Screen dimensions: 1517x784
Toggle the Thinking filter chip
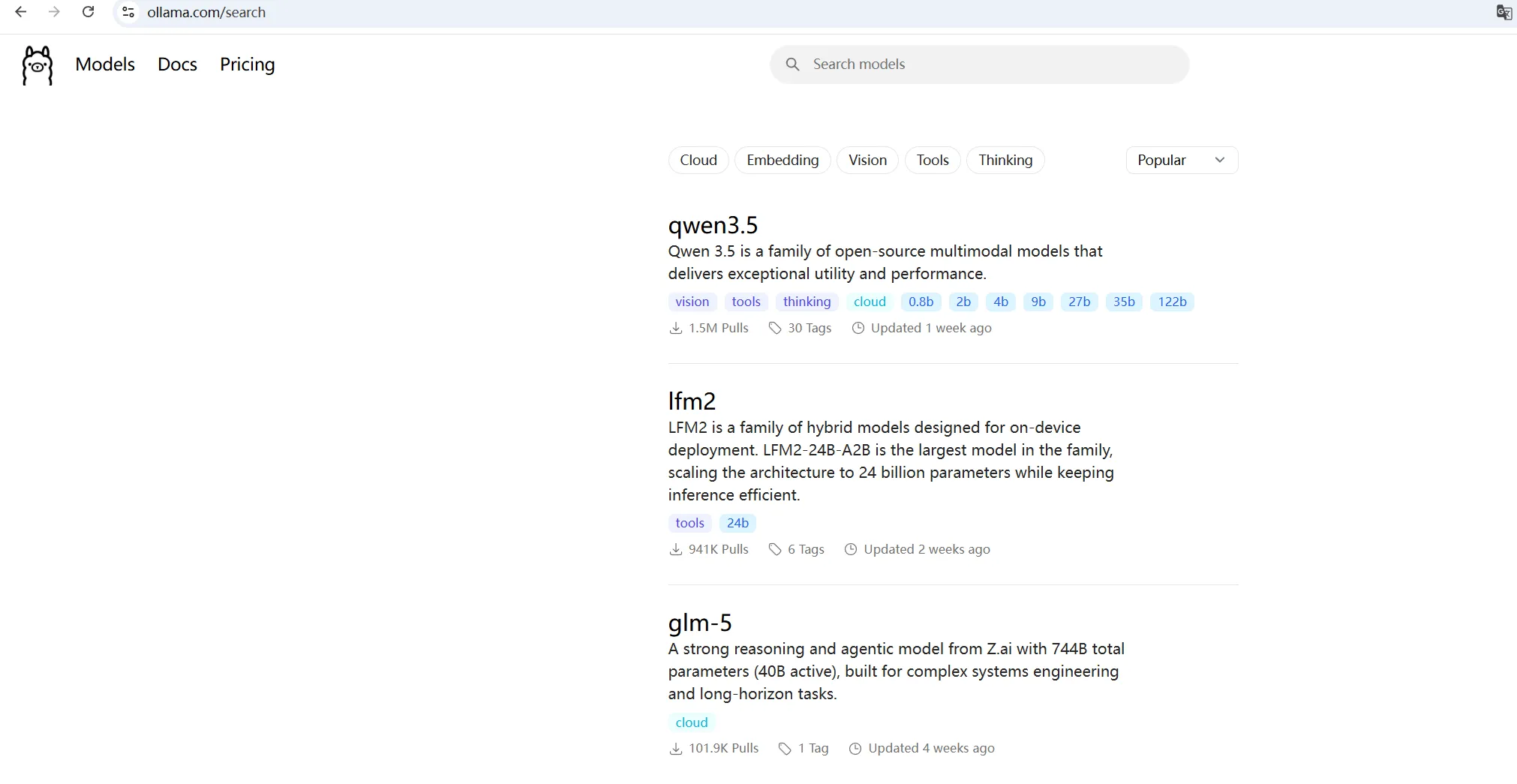(x=1005, y=160)
